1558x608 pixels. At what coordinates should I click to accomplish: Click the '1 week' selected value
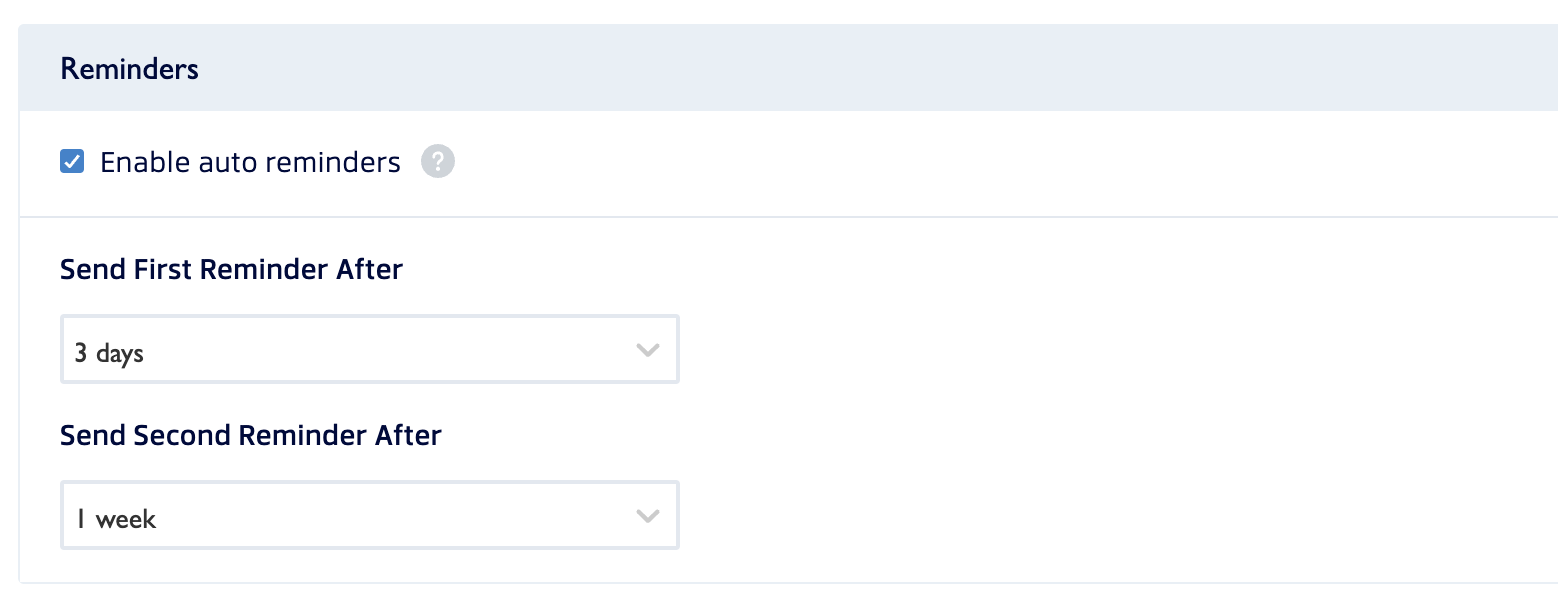click(116, 519)
